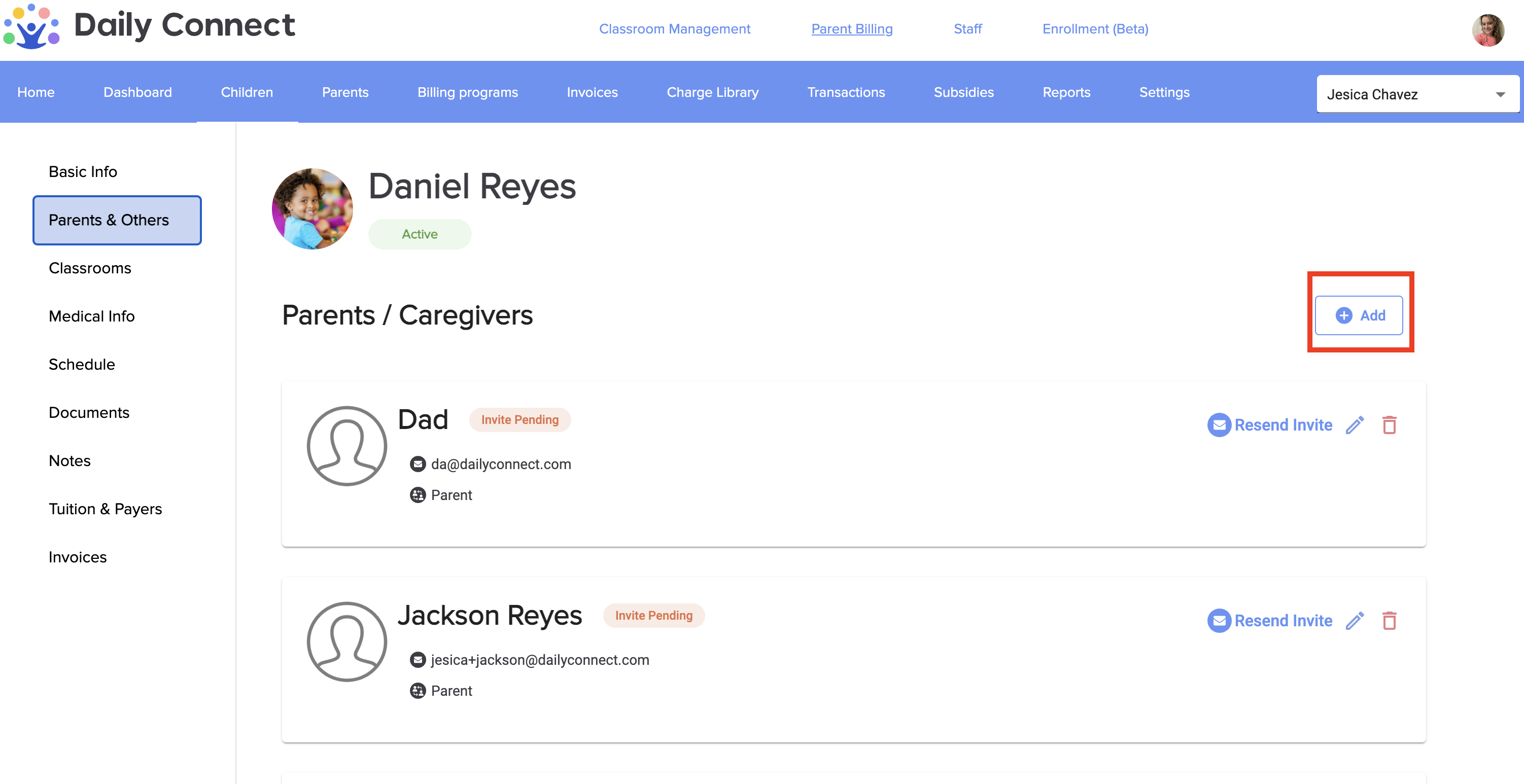The height and width of the screenshot is (784, 1524).
Task: Click Daniel Reyes profile photo
Action: click(313, 209)
